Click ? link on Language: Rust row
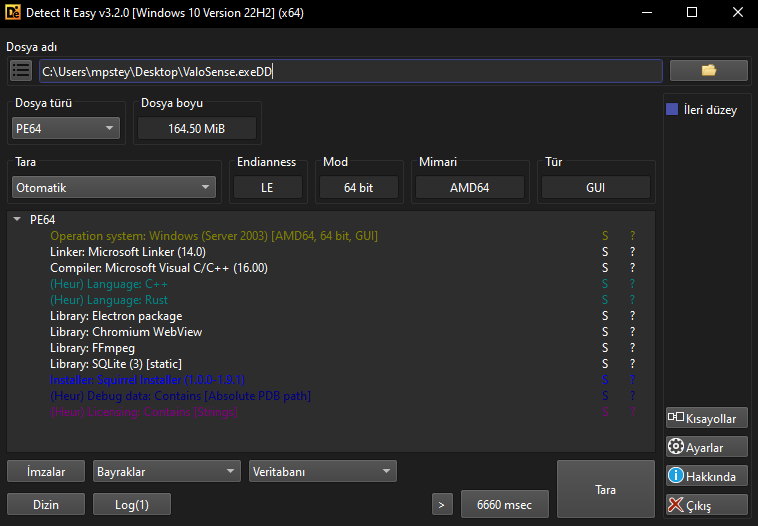758x526 pixels. pyautogui.click(x=632, y=300)
